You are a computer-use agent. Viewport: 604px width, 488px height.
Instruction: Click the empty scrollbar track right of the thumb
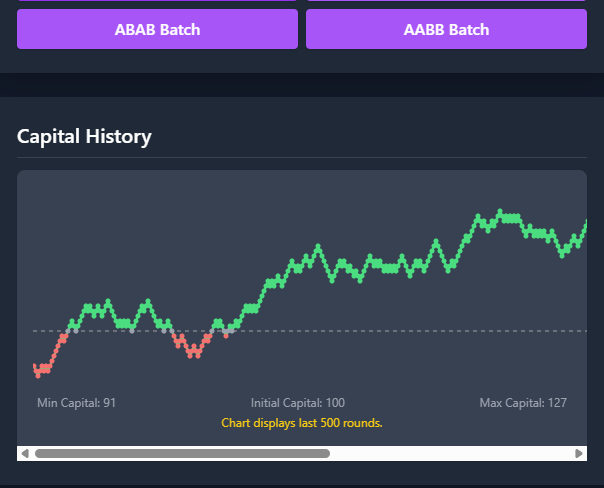451,453
